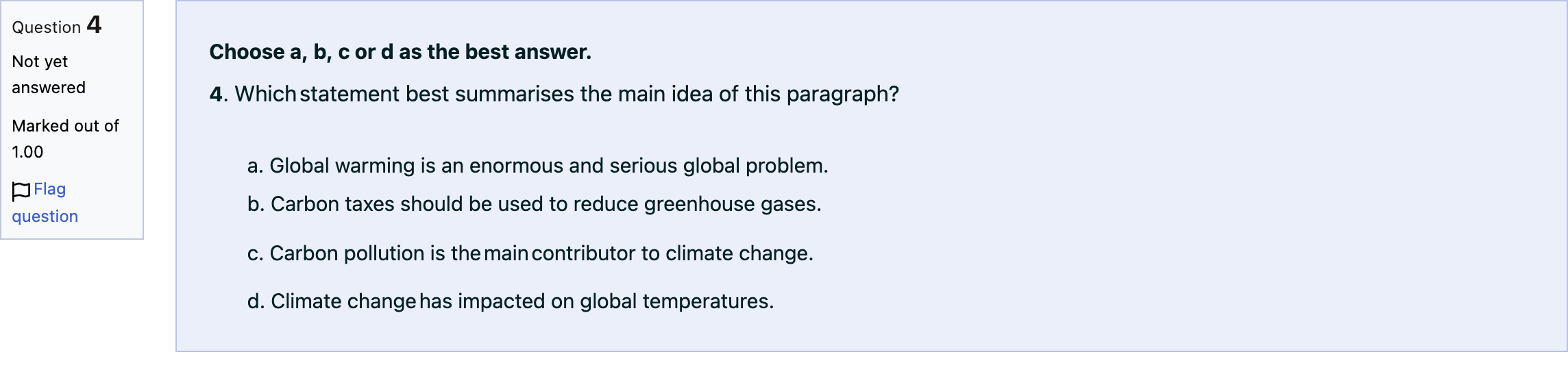Click the large number 4 in sidebar
This screenshot has width=1568, height=374.
95,25
